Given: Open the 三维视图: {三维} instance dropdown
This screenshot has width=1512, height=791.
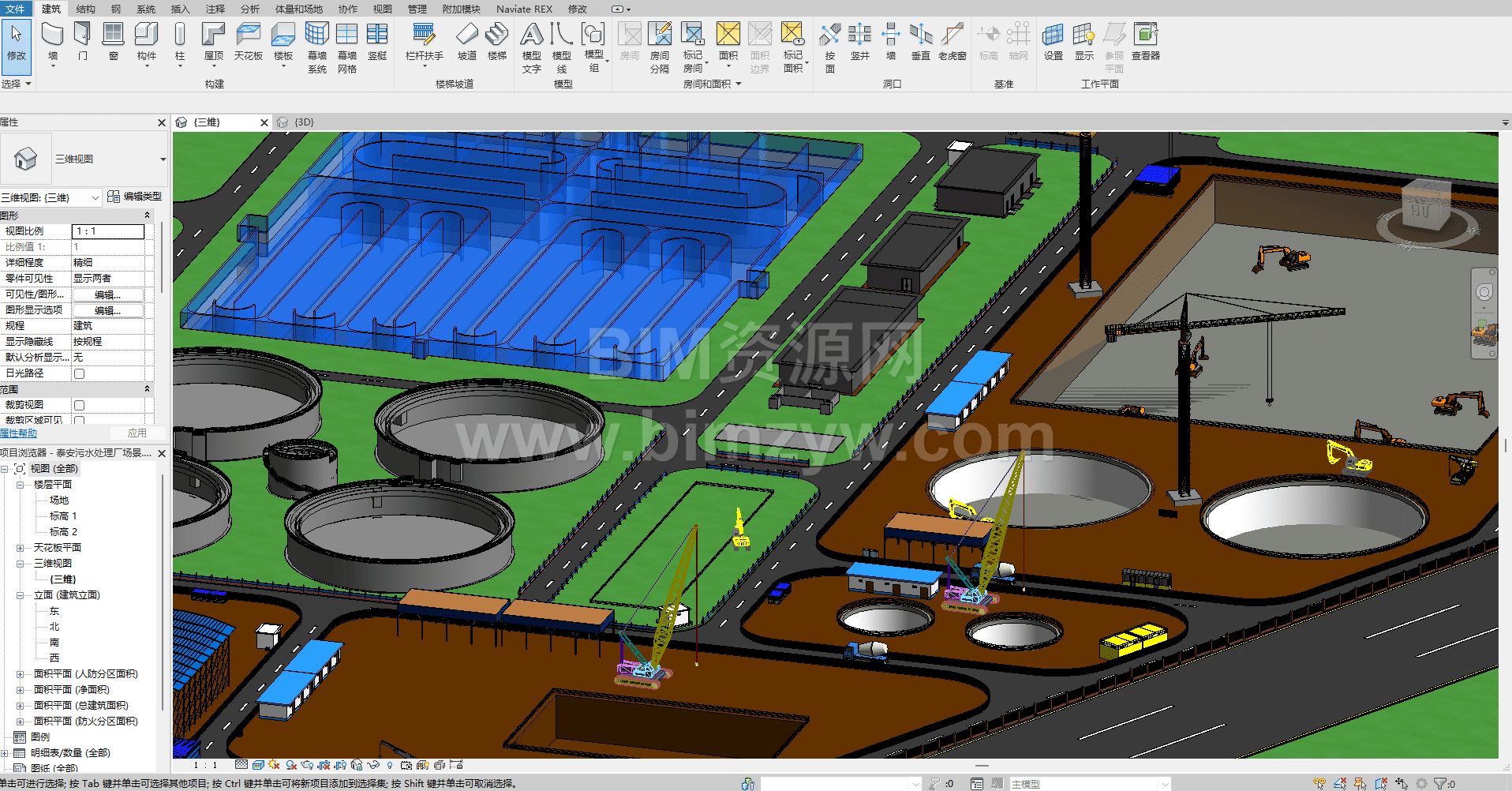Looking at the screenshot, I should [95, 197].
